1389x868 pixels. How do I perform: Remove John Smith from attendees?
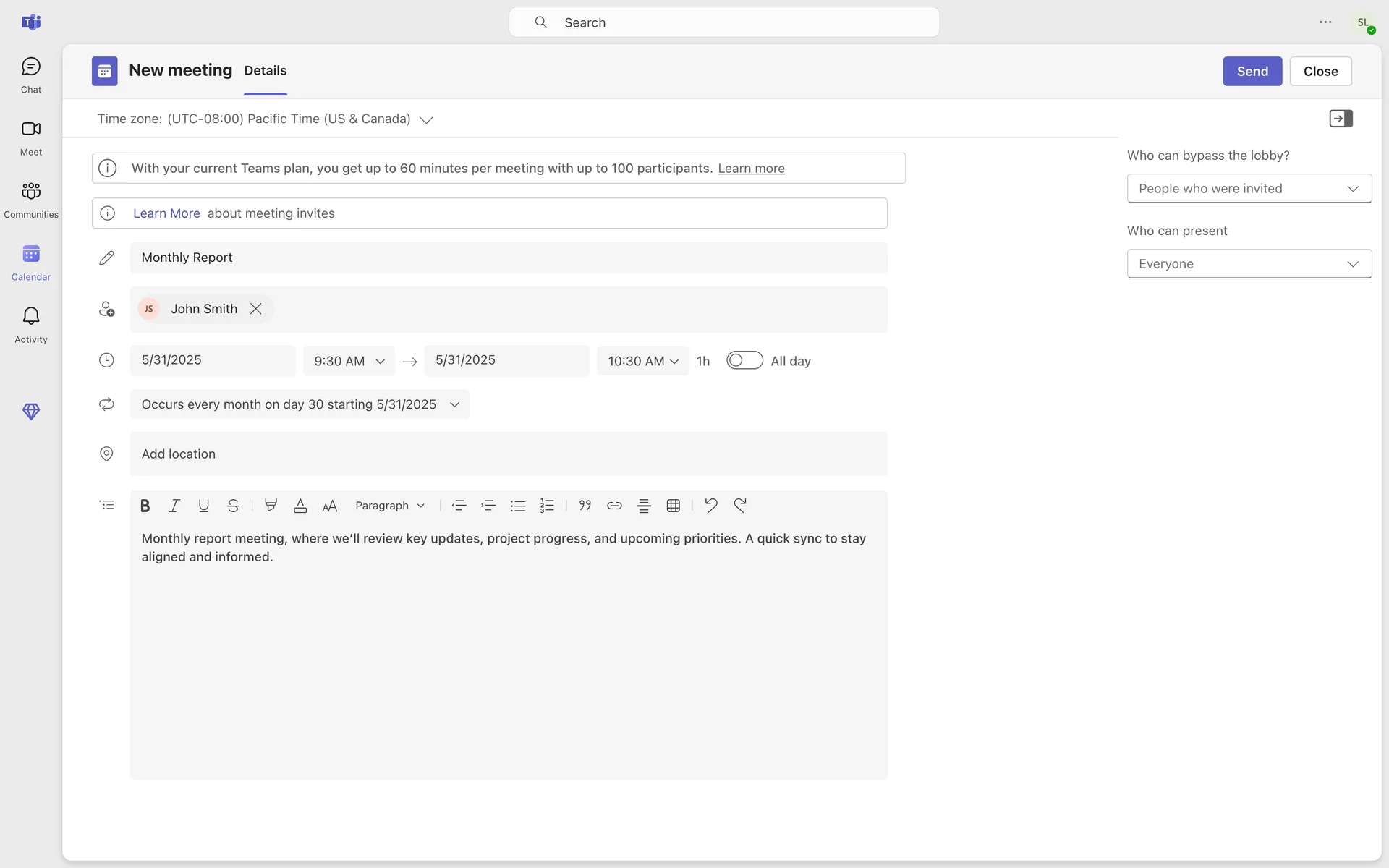coord(256,309)
